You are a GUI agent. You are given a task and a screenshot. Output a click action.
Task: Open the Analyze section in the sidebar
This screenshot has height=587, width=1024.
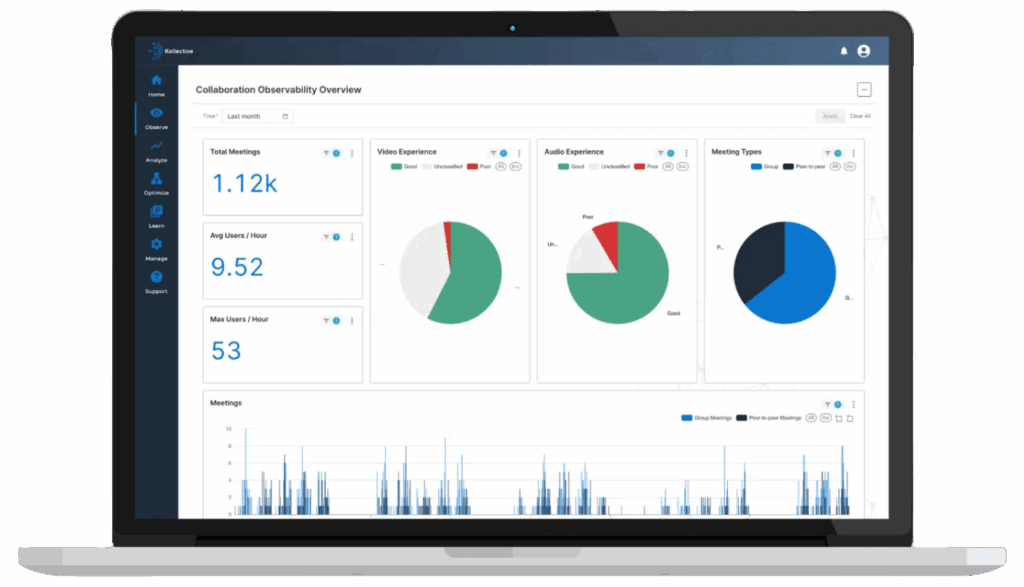[156, 150]
